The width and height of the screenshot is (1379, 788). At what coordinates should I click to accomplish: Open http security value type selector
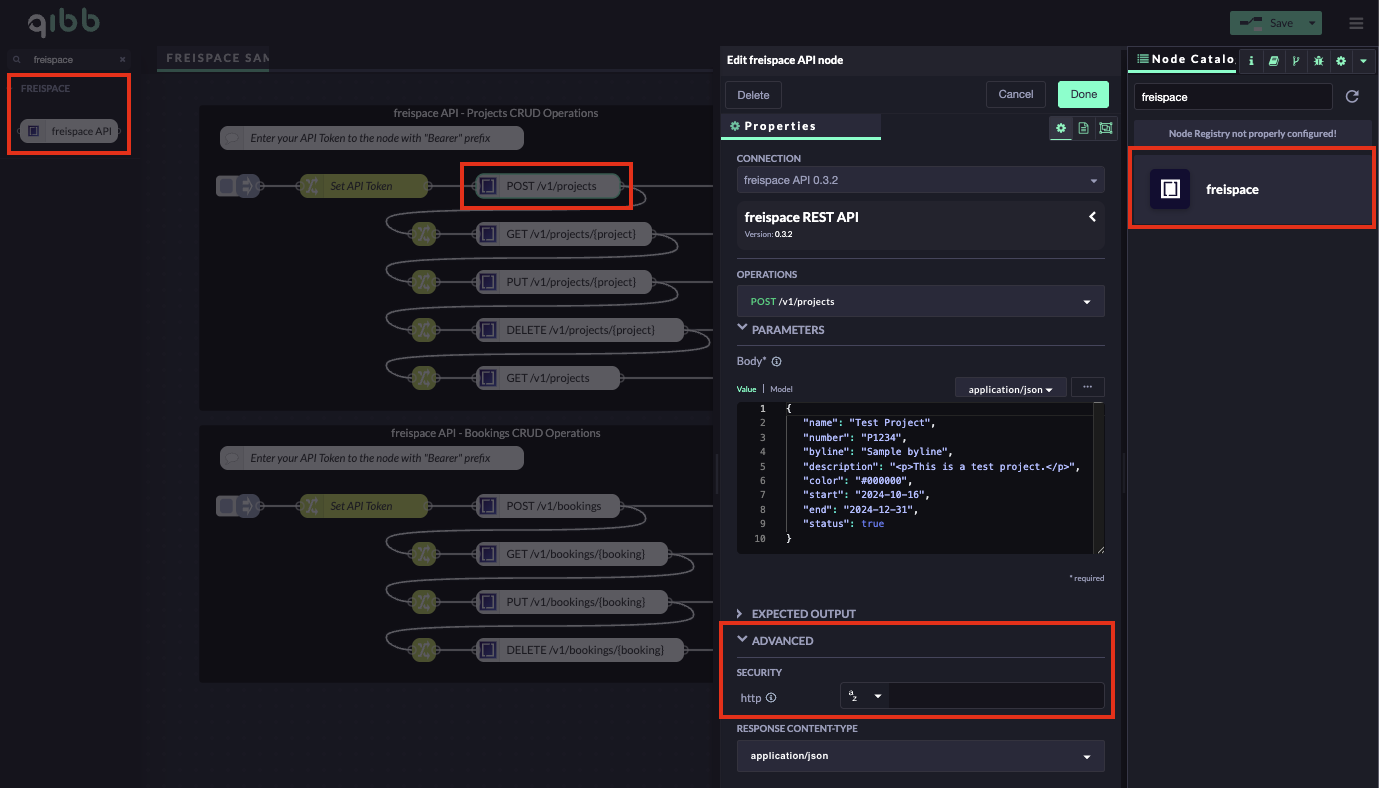coord(865,696)
